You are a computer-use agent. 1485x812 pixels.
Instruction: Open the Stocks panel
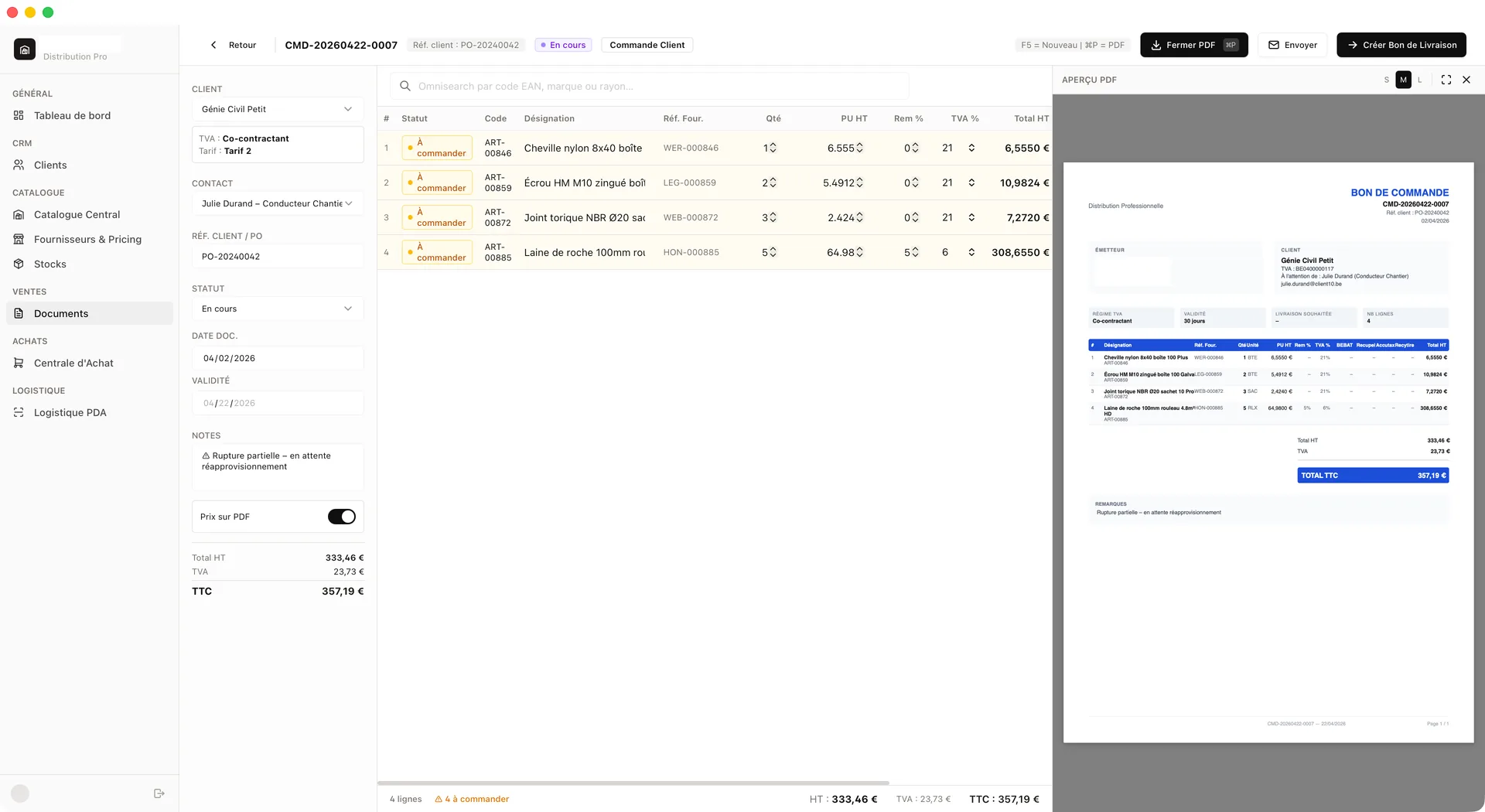pos(50,264)
